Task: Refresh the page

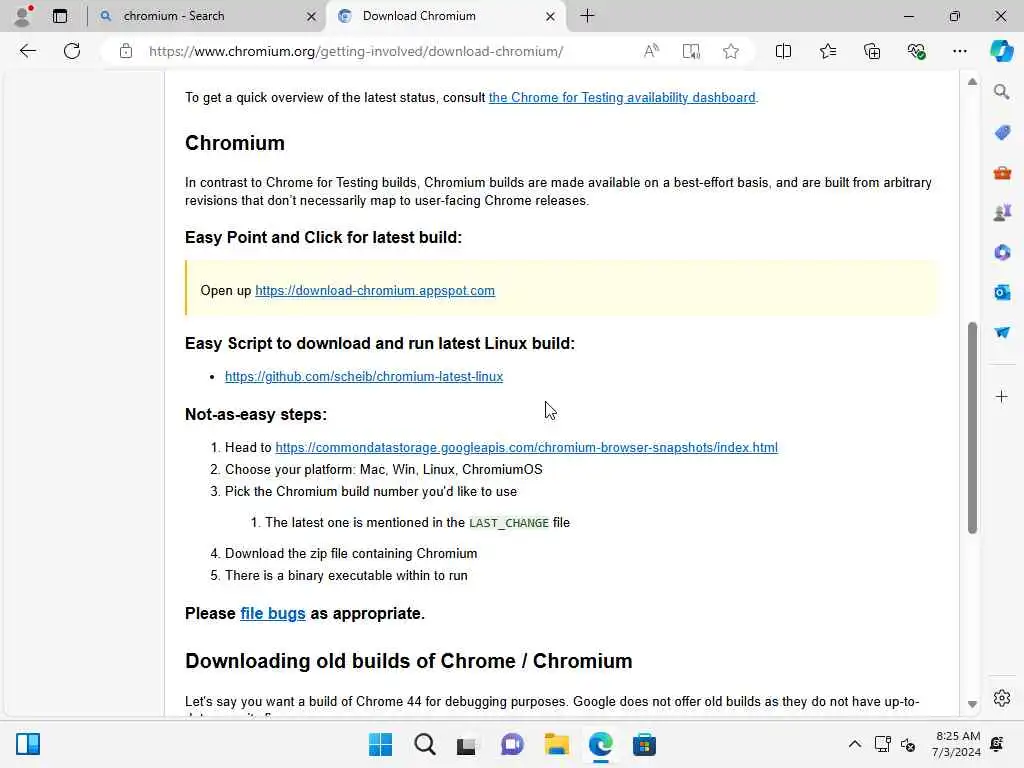Action: tap(72, 51)
